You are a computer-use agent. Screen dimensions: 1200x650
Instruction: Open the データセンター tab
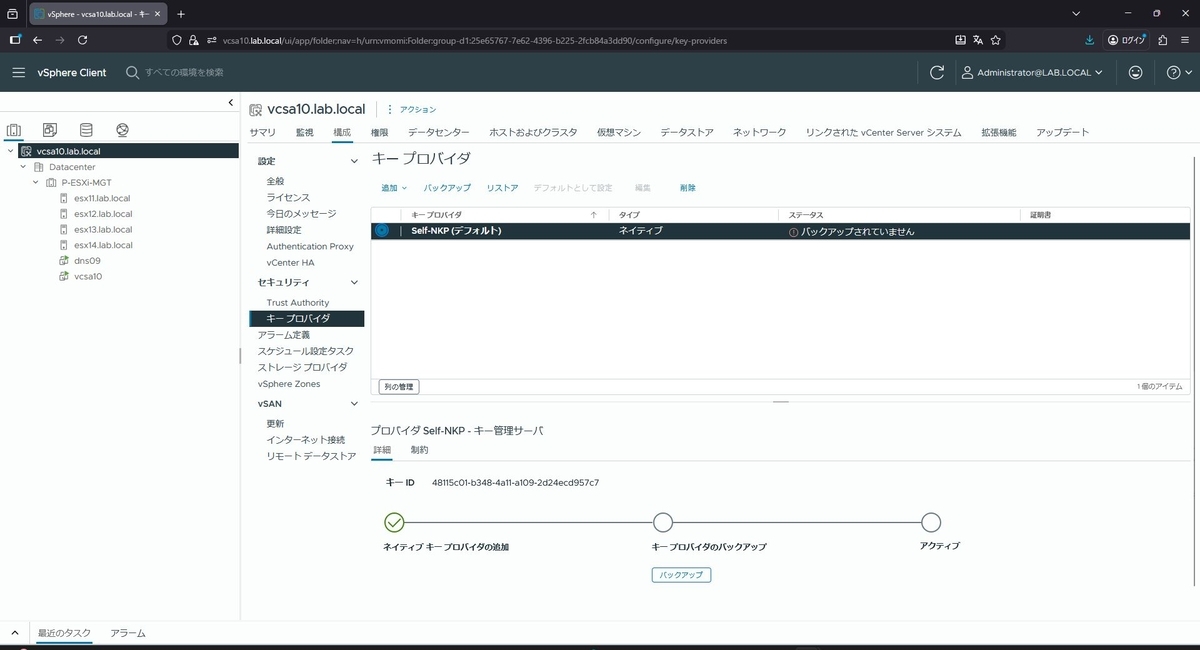[439, 132]
